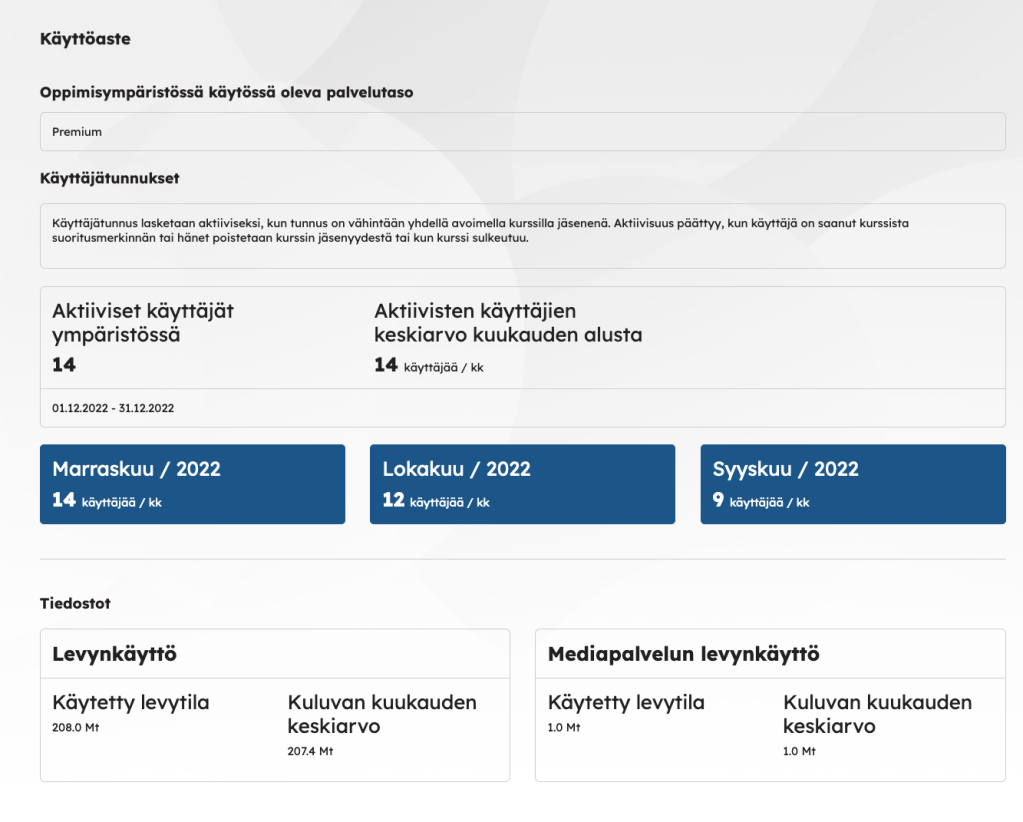Click Kuluvan kuukauden keskiarvo in Levynkäyttö panel

pyautogui.click(x=381, y=714)
